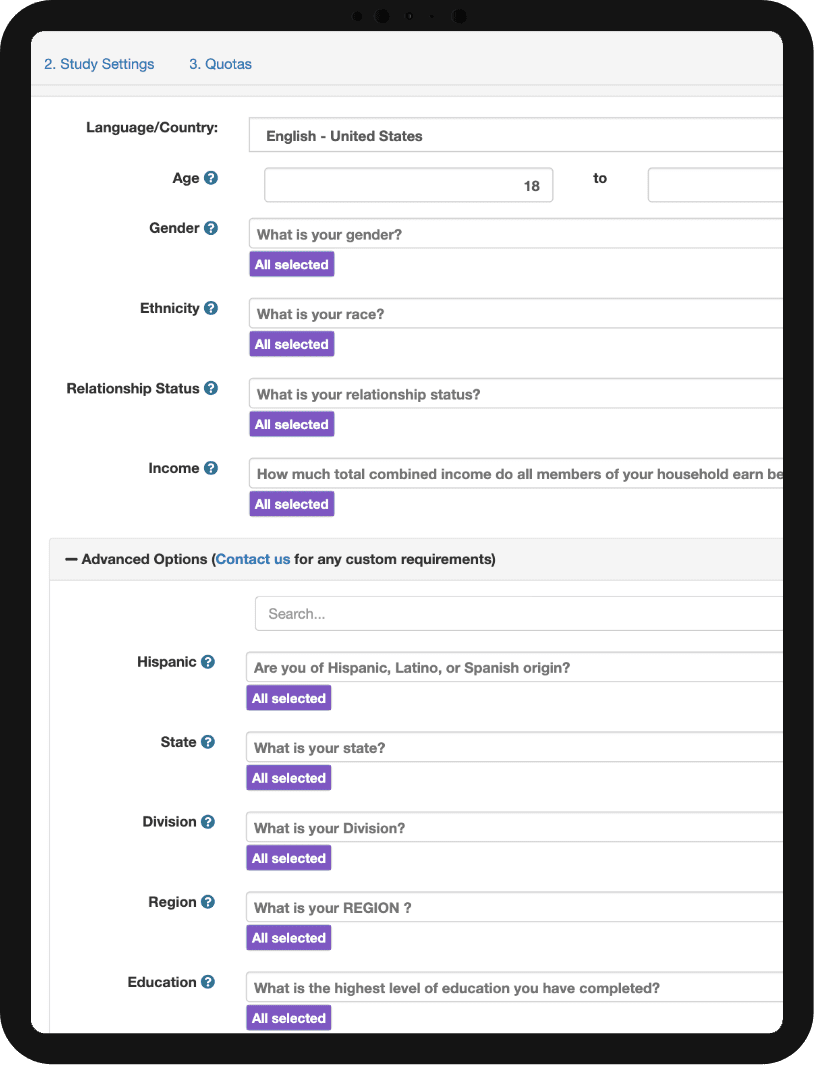Click the minimum age input field

pyautogui.click(x=408, y=185)
